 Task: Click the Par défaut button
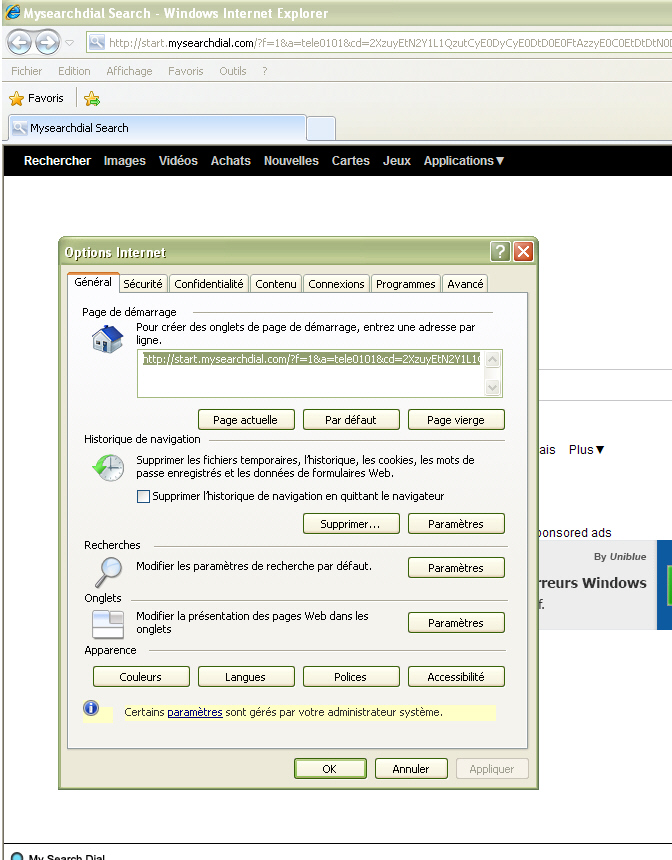[x=351, y=420]
